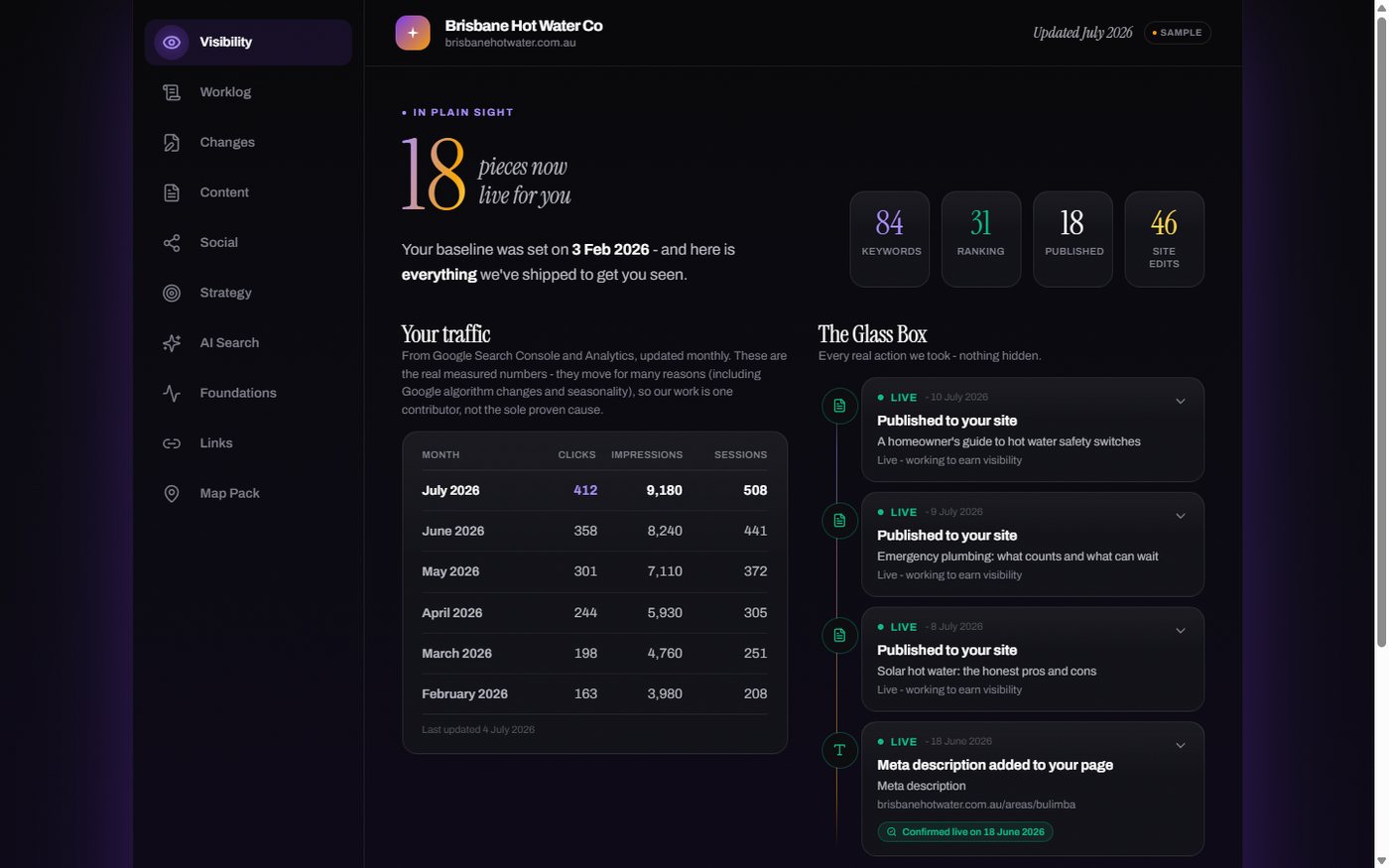Click the Visibility eye icon in sidebar

[172, 43]
